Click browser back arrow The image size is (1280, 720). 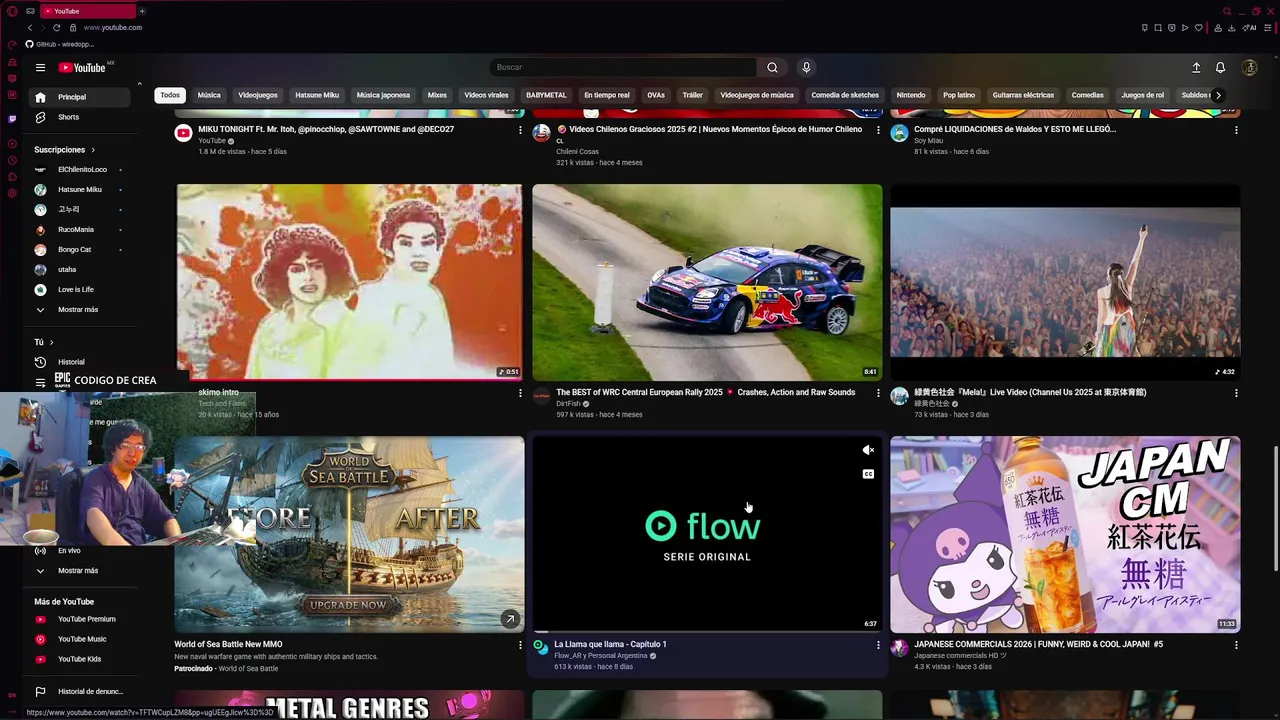click(x=29, y=27)
